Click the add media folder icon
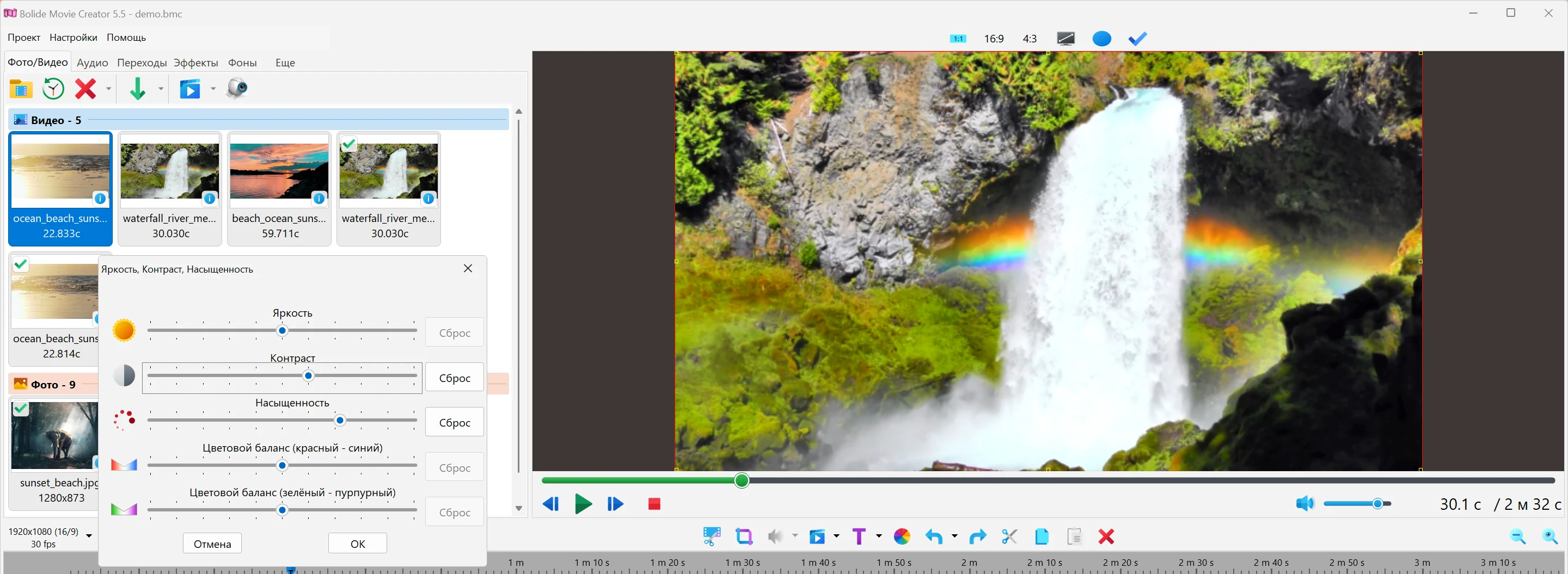The image size is (1568, 574). [21, 89]
